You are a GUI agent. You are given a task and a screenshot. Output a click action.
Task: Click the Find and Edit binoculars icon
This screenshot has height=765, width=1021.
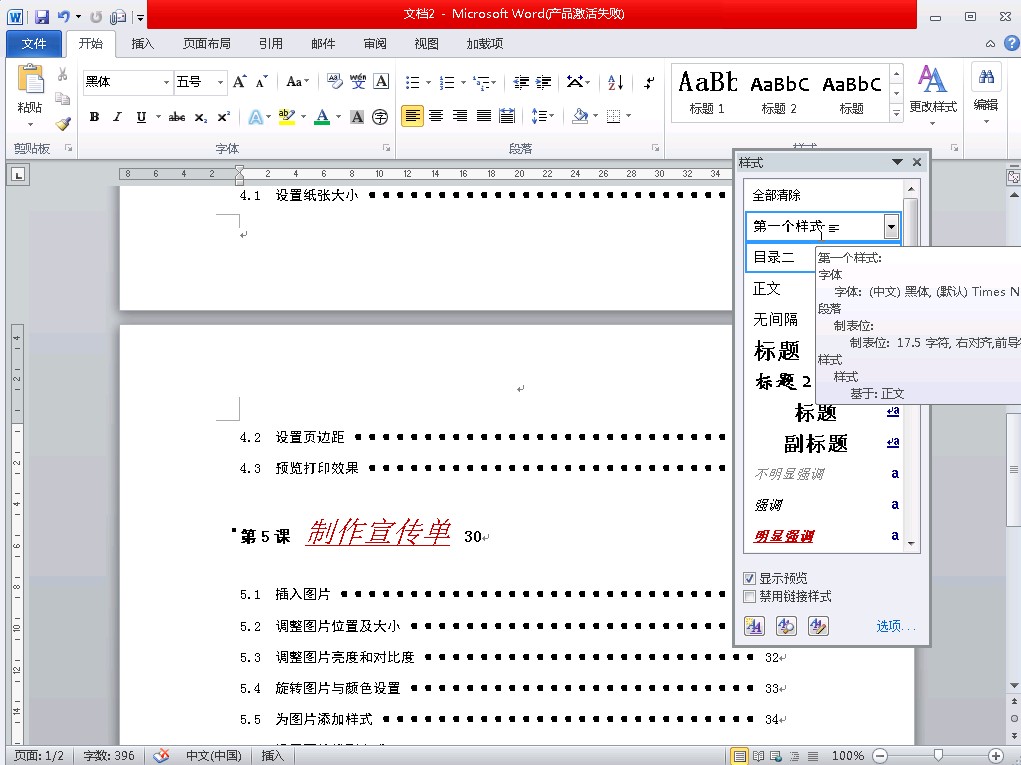(x=986, y=90)
